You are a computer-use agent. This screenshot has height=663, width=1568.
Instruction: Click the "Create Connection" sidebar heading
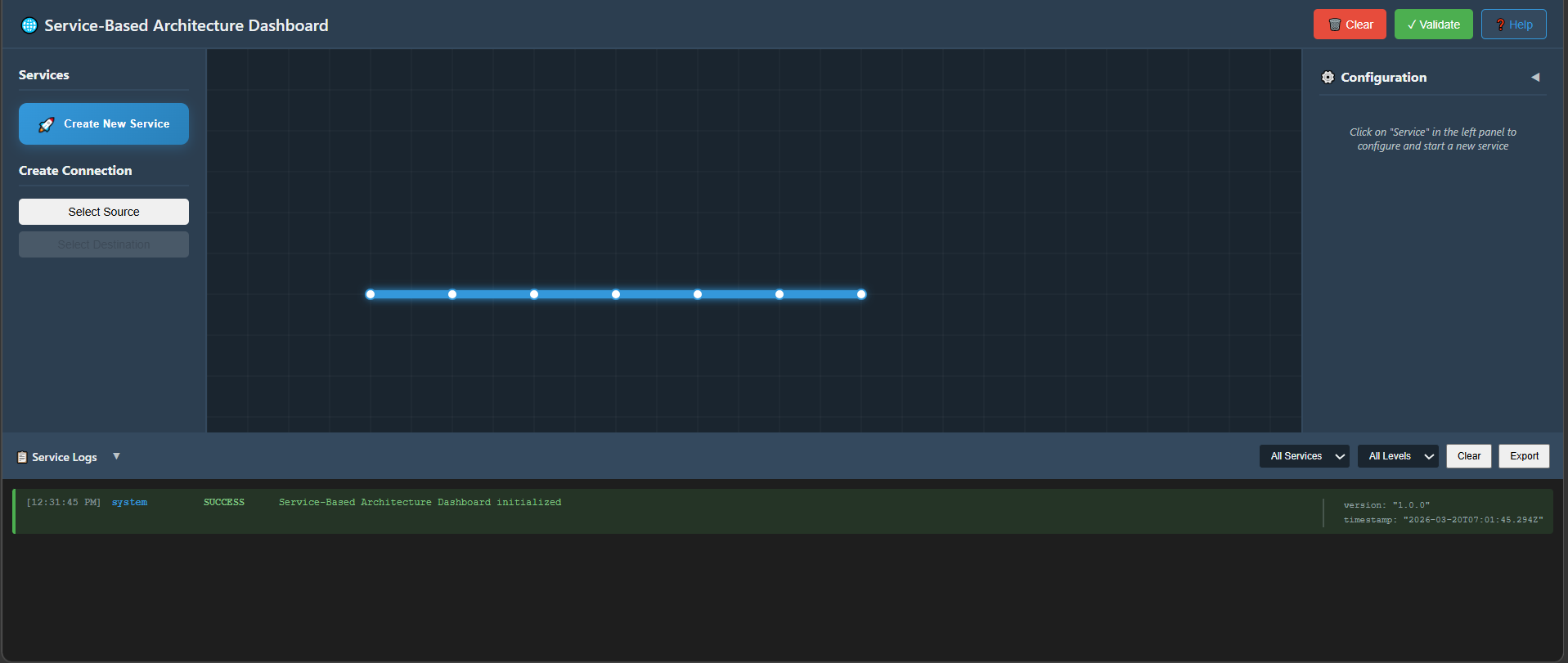click(x=75, y=170)
